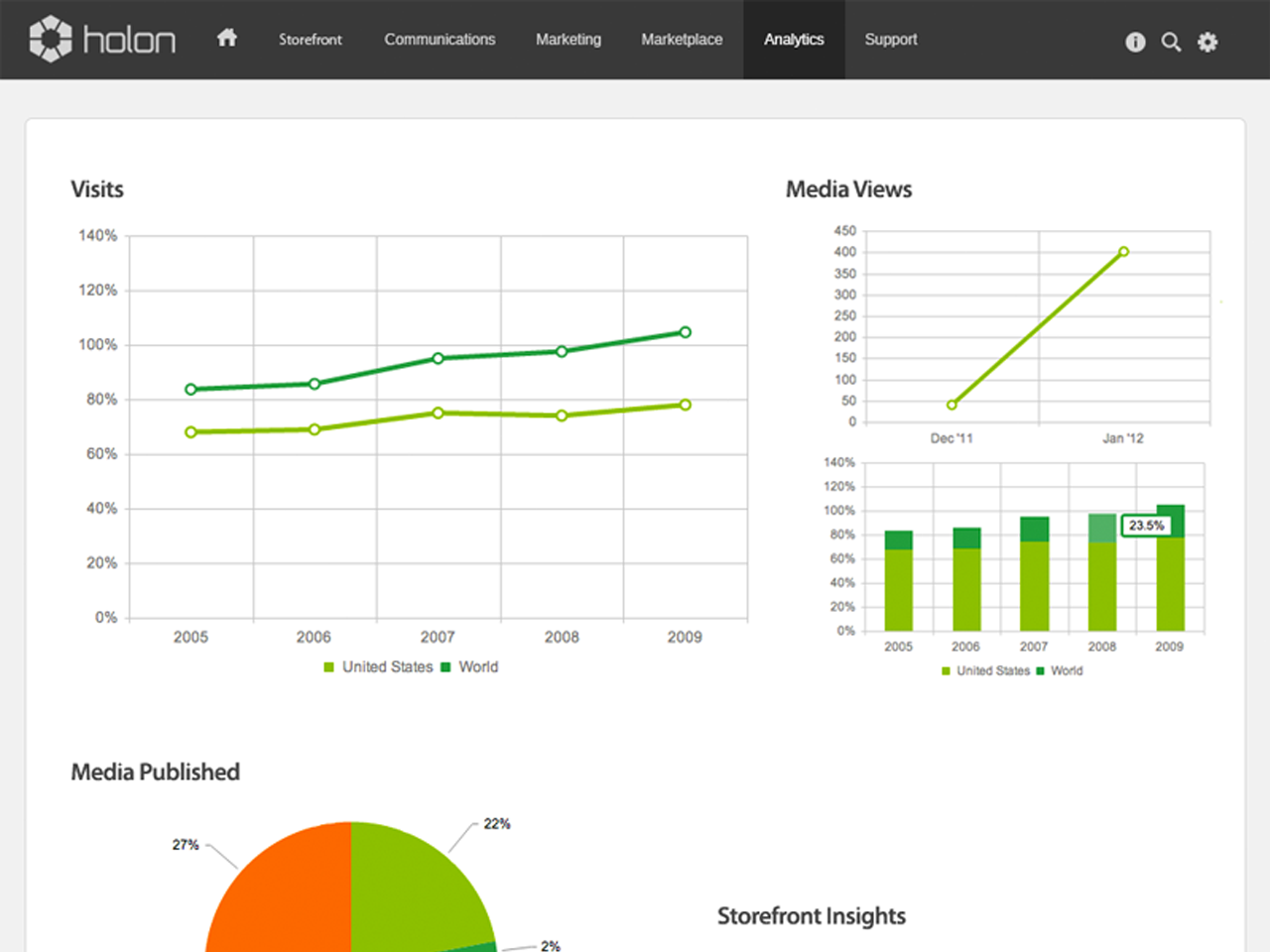This screenshot has width=1270, height=952.
Task: Click the 140% label on Visits axis
Action: (x=98, y=235)
